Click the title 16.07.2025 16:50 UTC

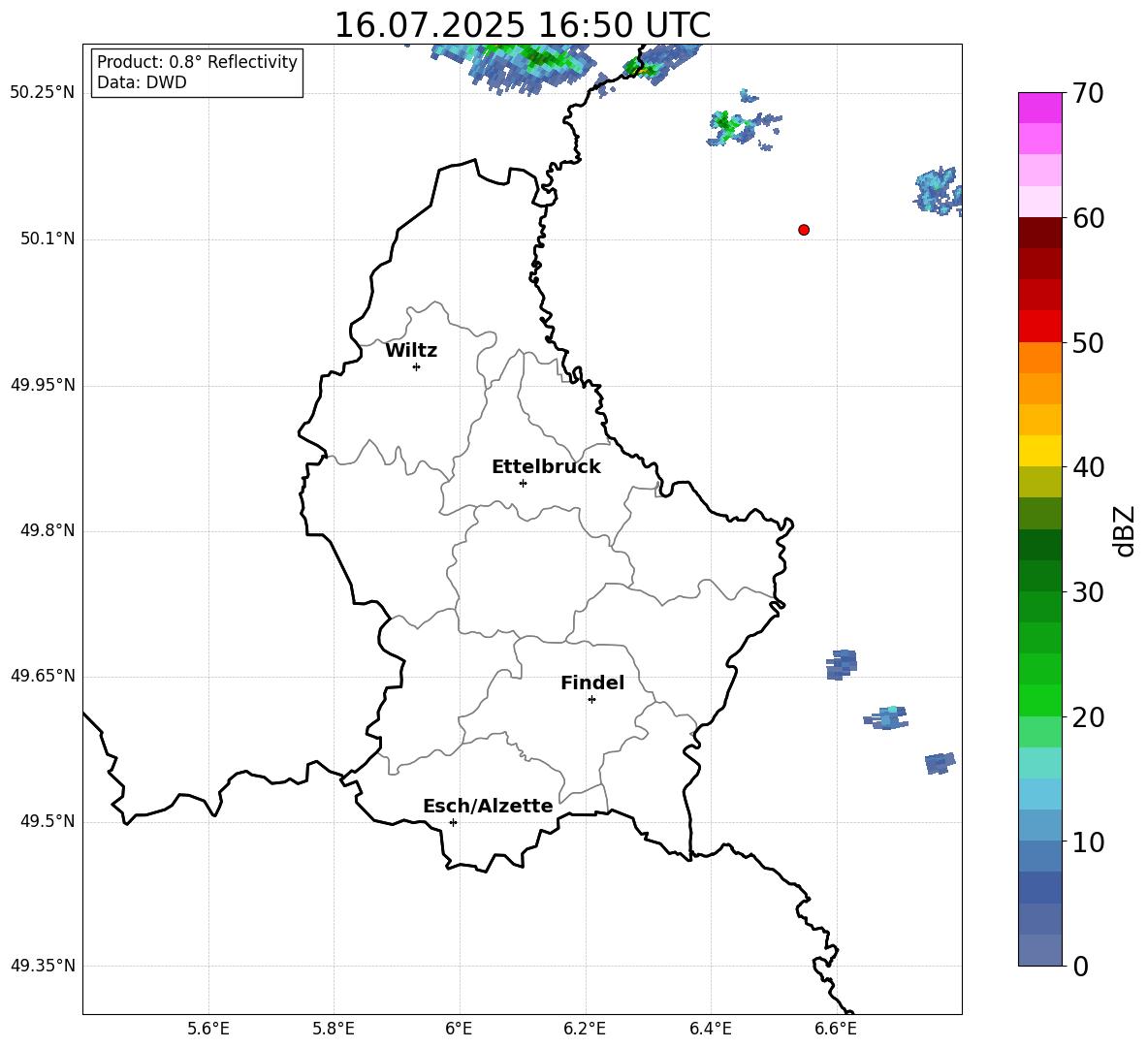[522, 25]
